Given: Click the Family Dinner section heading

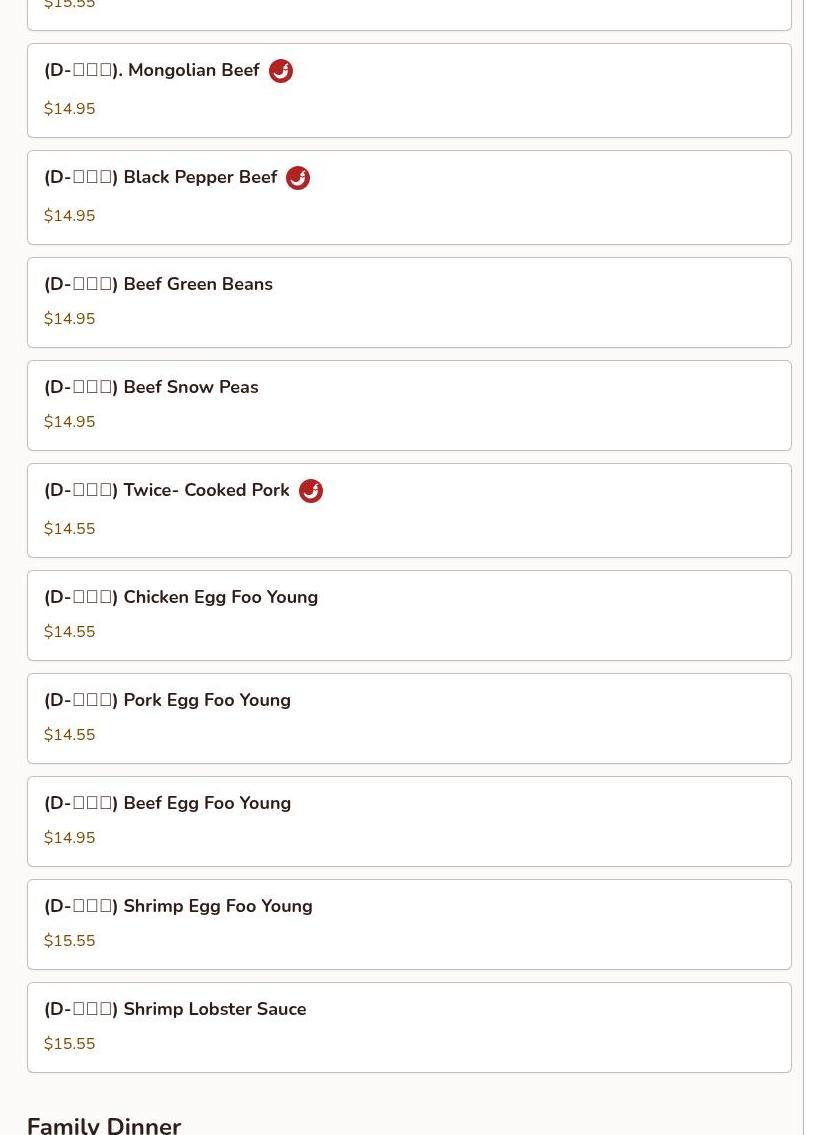Looking at the screenshot, I should (x=104, y=1124).
